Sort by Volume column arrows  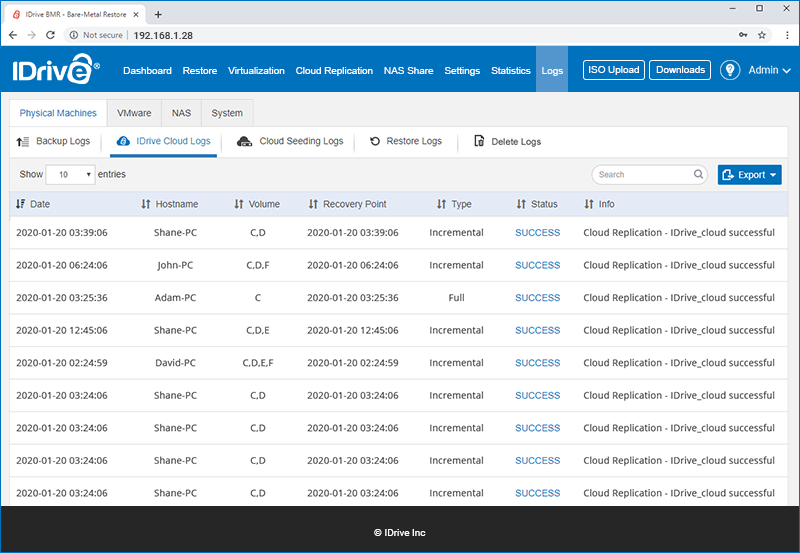[x=239, y=204]
